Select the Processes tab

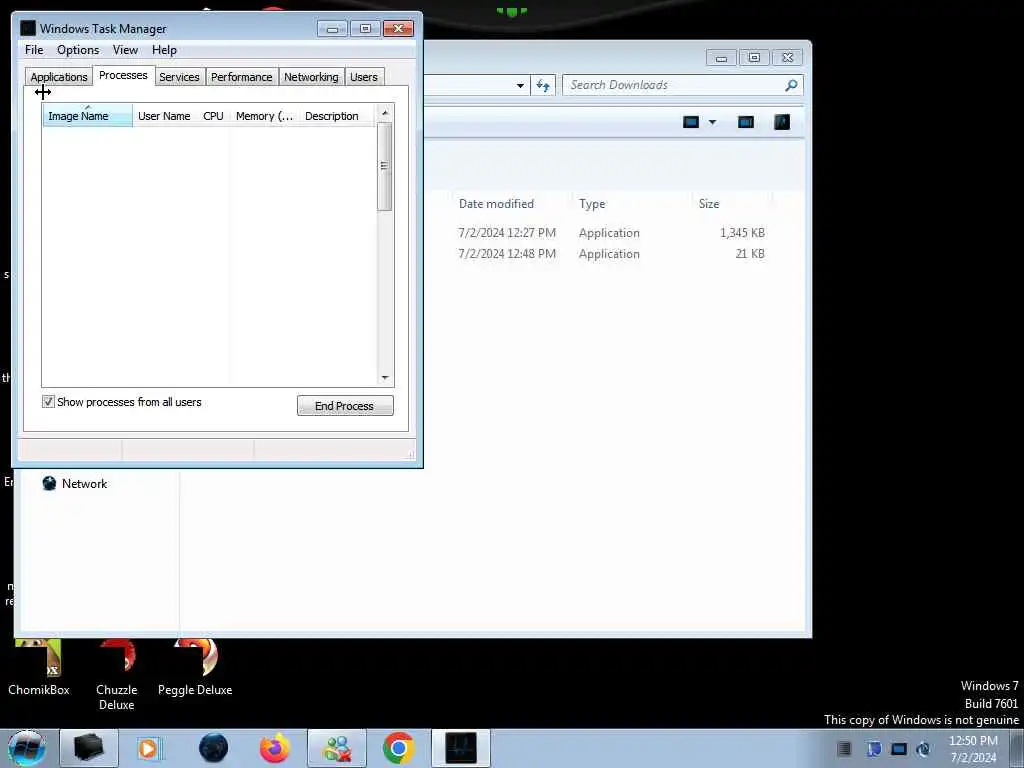coord(123,75)
